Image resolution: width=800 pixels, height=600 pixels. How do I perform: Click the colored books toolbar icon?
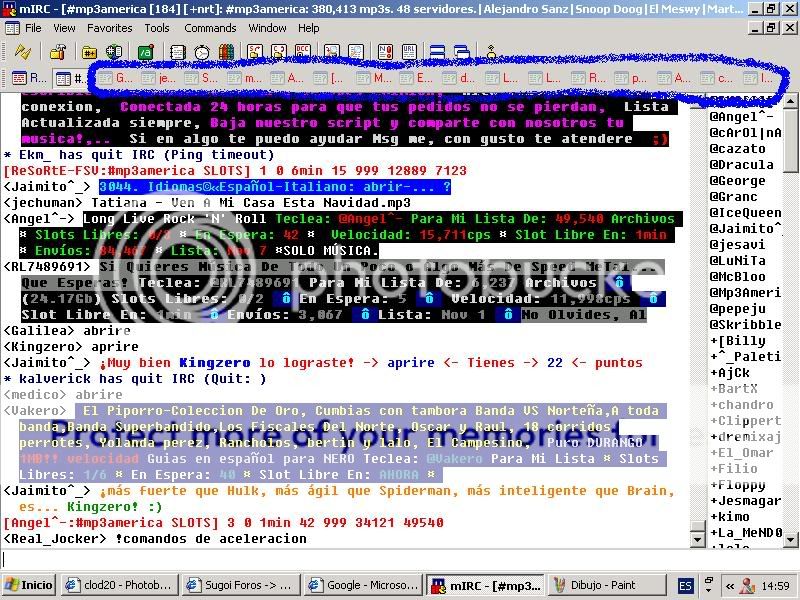click(x=227, y=52)
